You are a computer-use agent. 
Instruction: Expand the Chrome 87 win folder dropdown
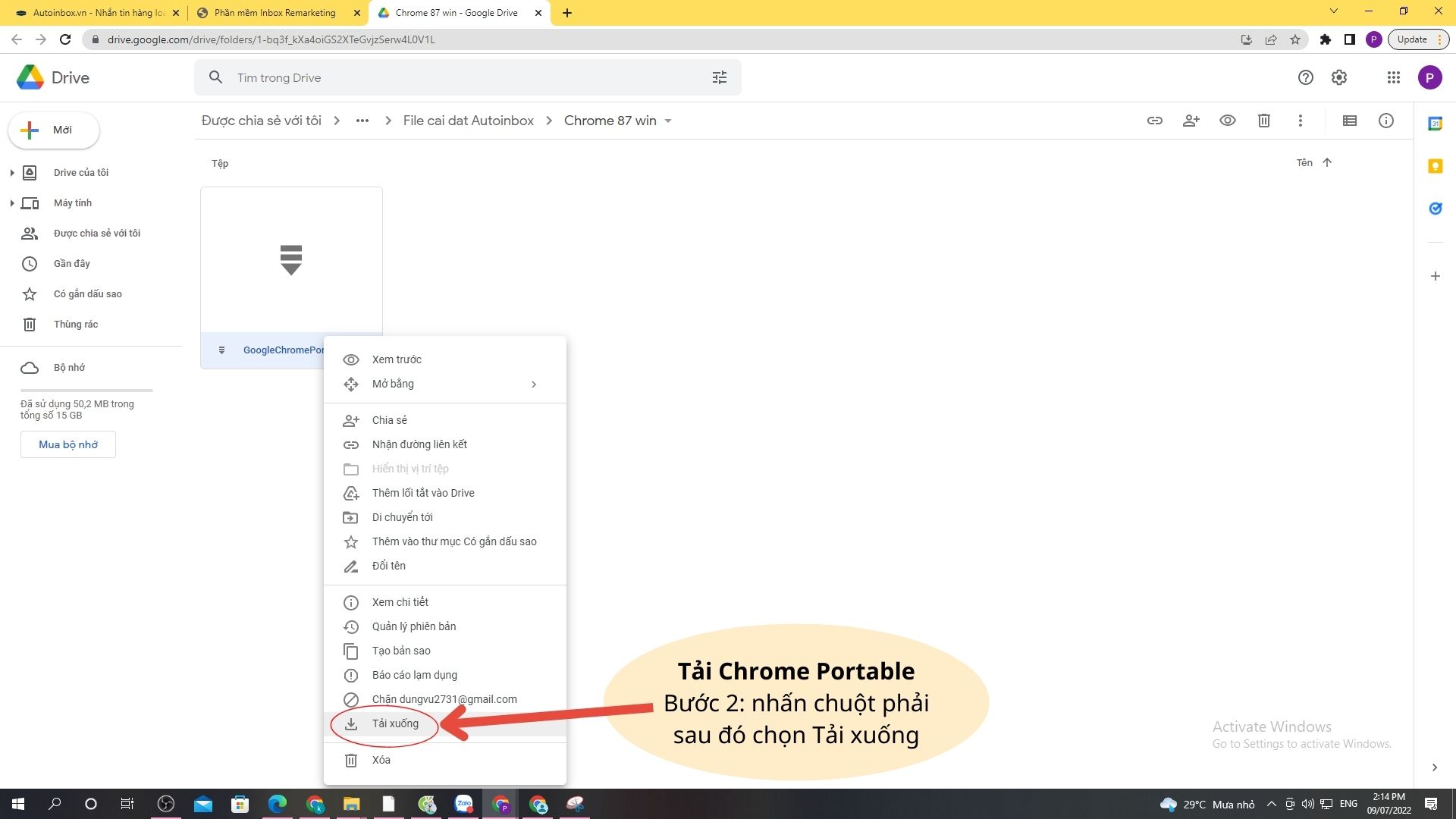click(668, 121)
